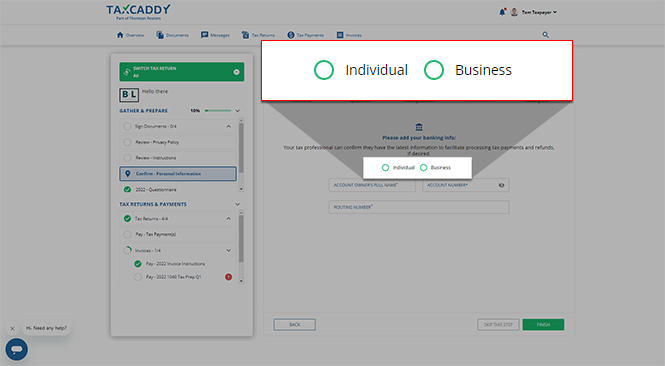
Task: Click the status circle for 1040 Tax Prep Q1
Action: click(x=138, y=277)
